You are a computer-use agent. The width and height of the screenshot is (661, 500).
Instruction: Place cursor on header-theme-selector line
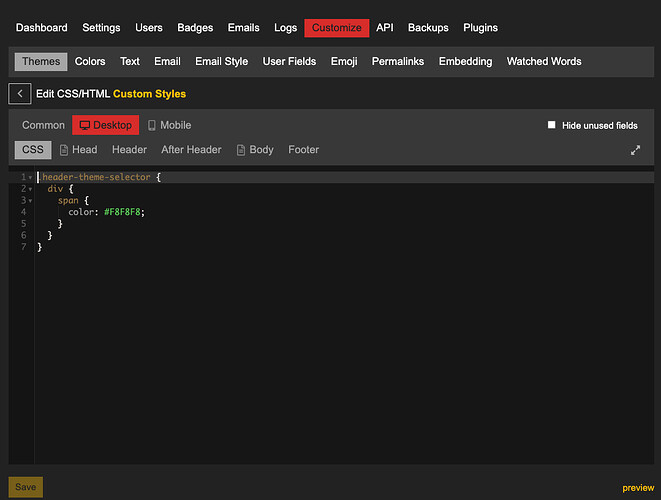(x=344, y=177)
